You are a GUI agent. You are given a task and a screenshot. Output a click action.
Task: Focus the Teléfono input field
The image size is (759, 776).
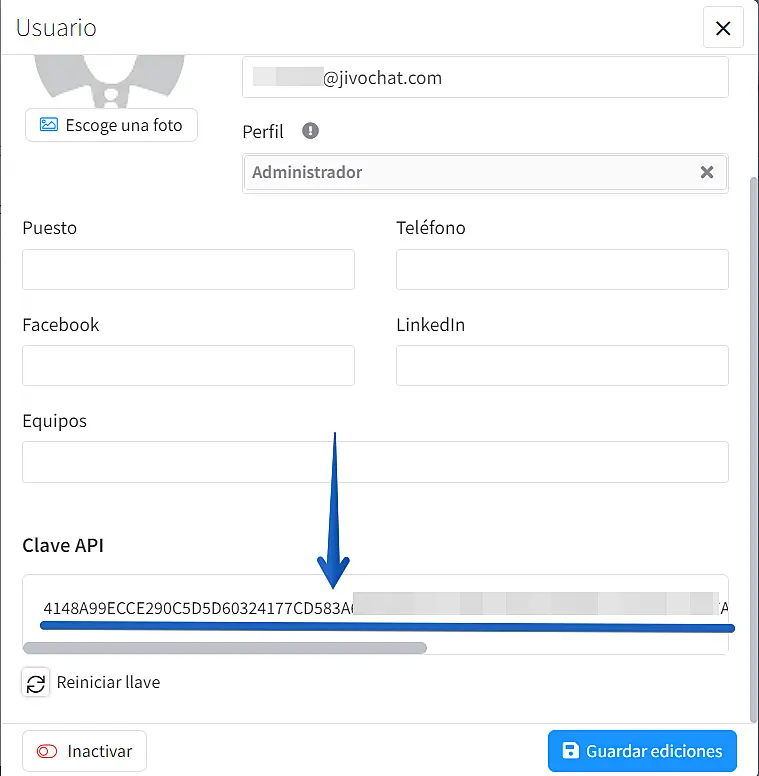click(562, 270)
